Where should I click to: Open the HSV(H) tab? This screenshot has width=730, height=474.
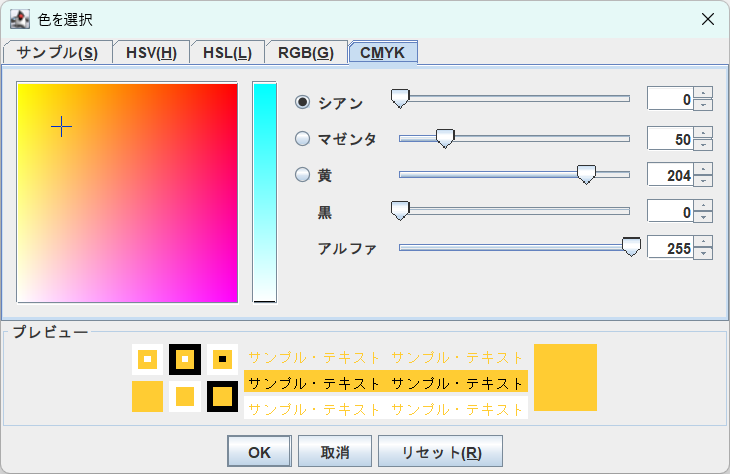(x=151, y=52)
